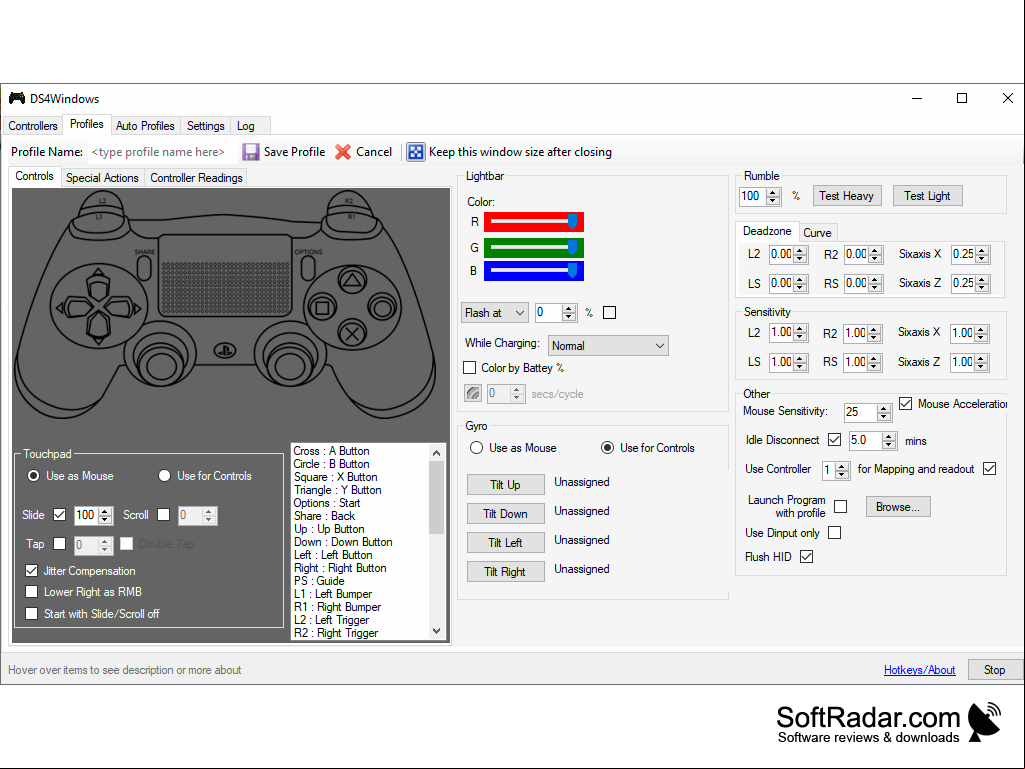The height and width of the screenshot is (769, 1025).
Task: Click the R2 trigger on controller image
Action: [348, 200]
